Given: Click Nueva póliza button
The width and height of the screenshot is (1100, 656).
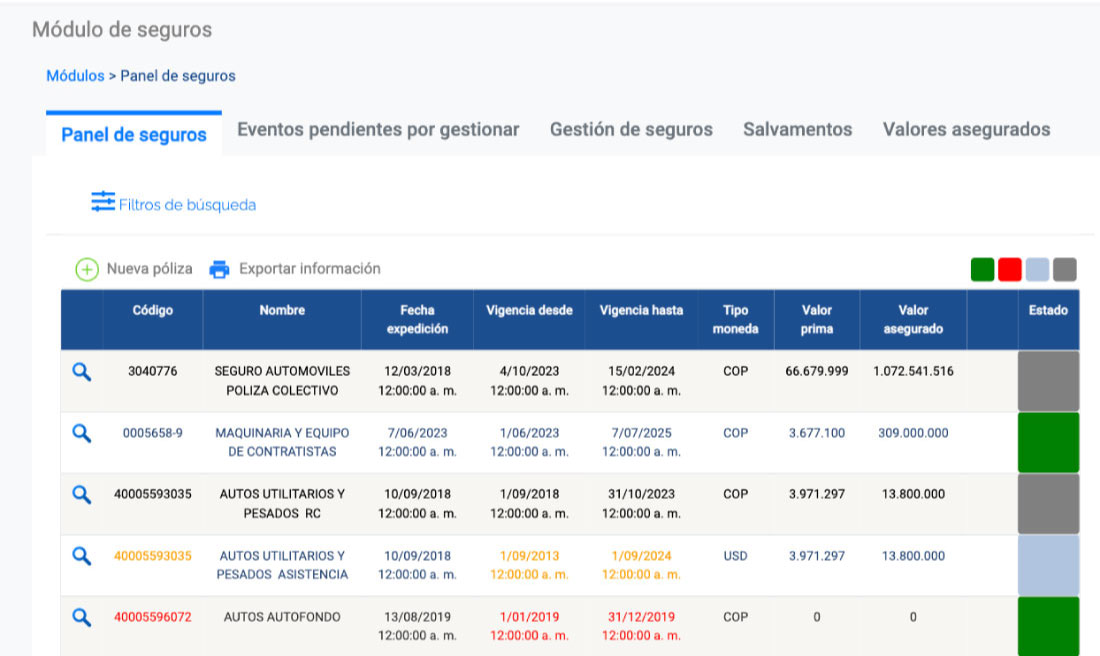Looking at the screenshot, I should point(149,269).
